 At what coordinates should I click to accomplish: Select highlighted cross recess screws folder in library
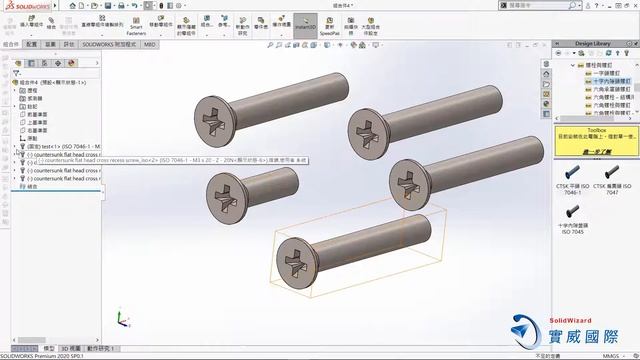(608, 81)
